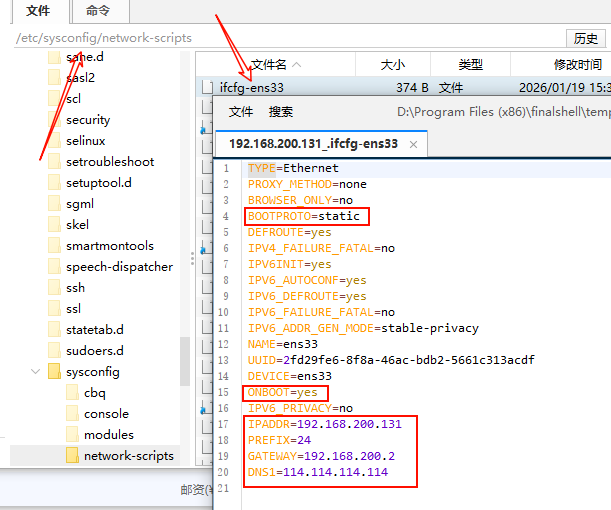Click the smartmontools folder icon

pos(54,246)
